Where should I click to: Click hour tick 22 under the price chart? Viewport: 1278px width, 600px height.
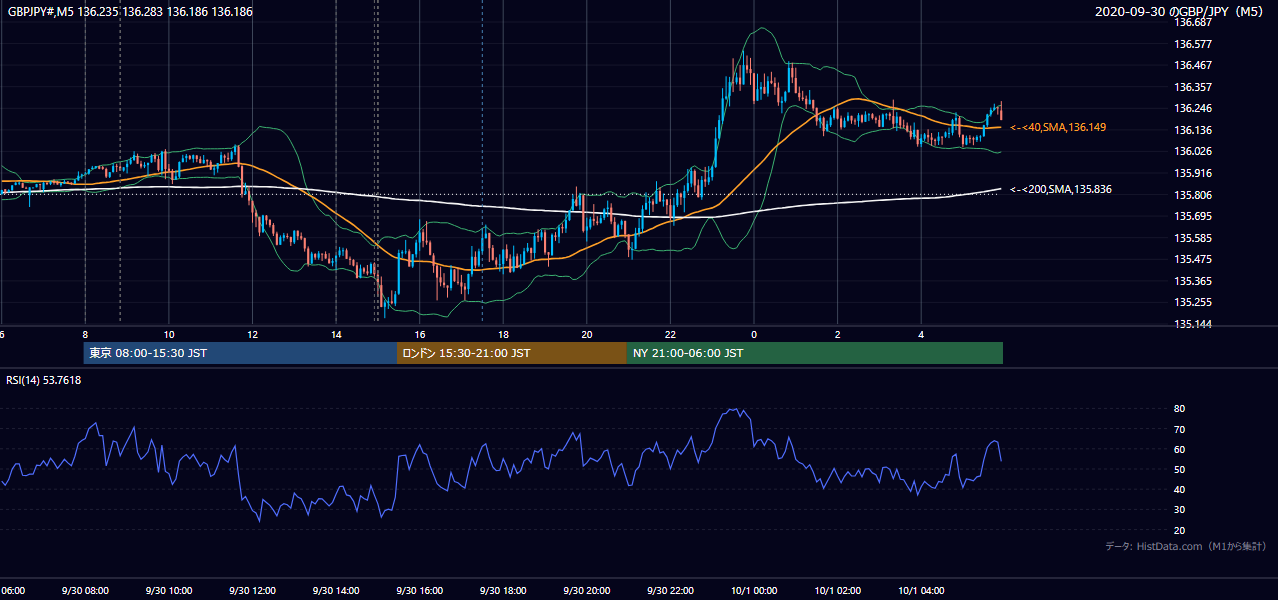(x=670, y=334)
